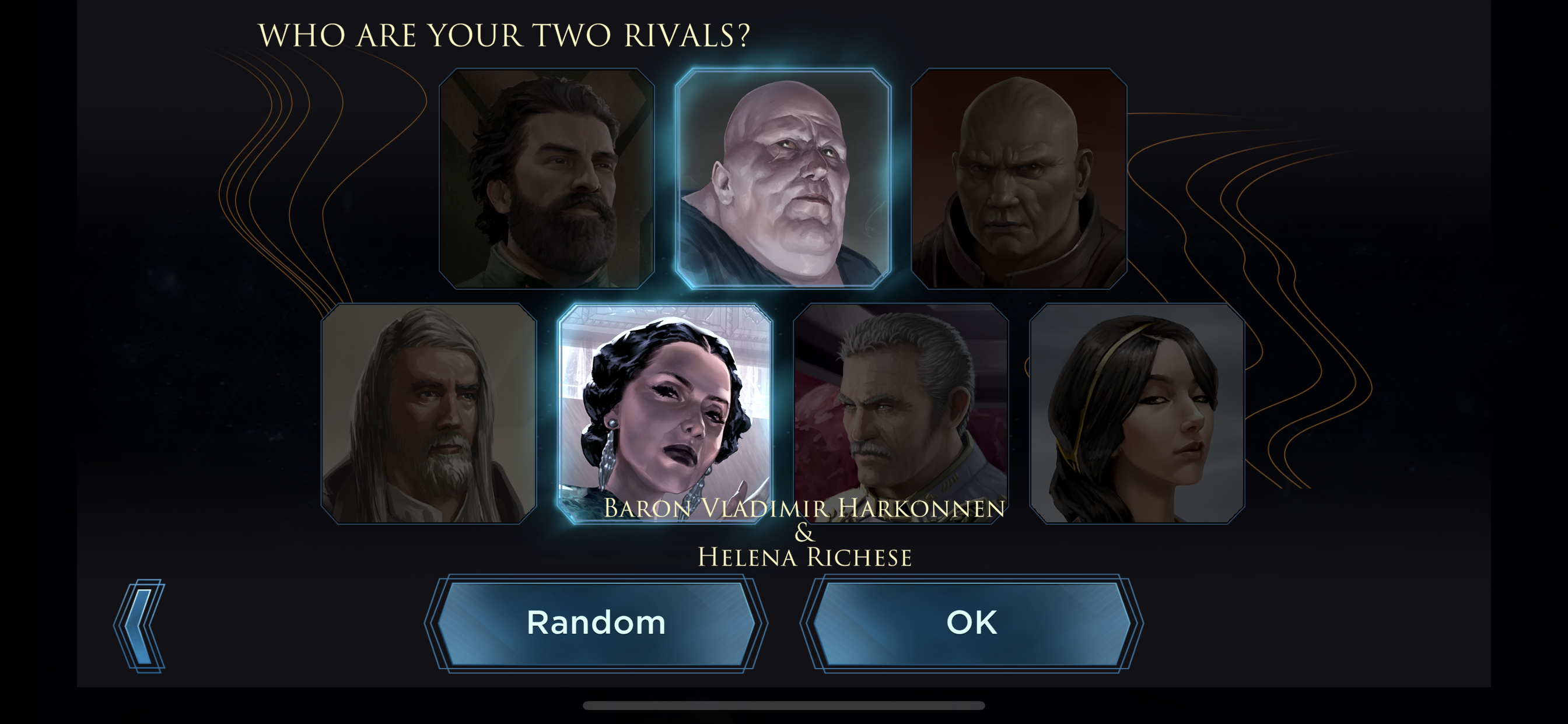Click the 'Who are your two rivals?' heading
Screen dimensions: 1568x724
pos(505,36)
